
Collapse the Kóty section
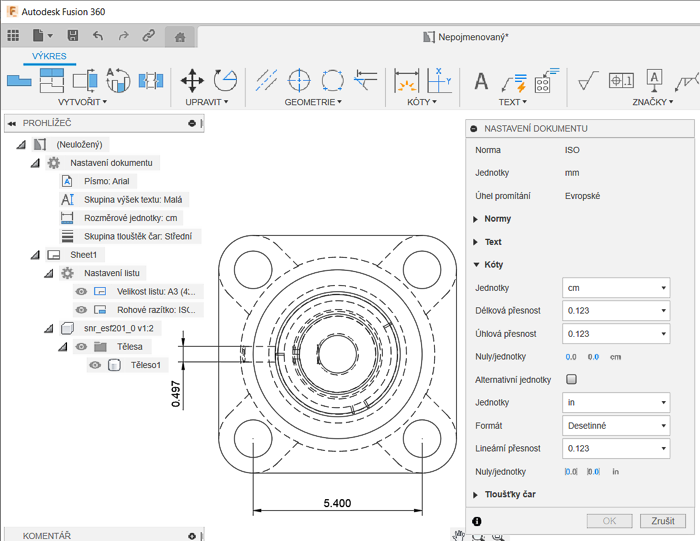pos(476,265)
